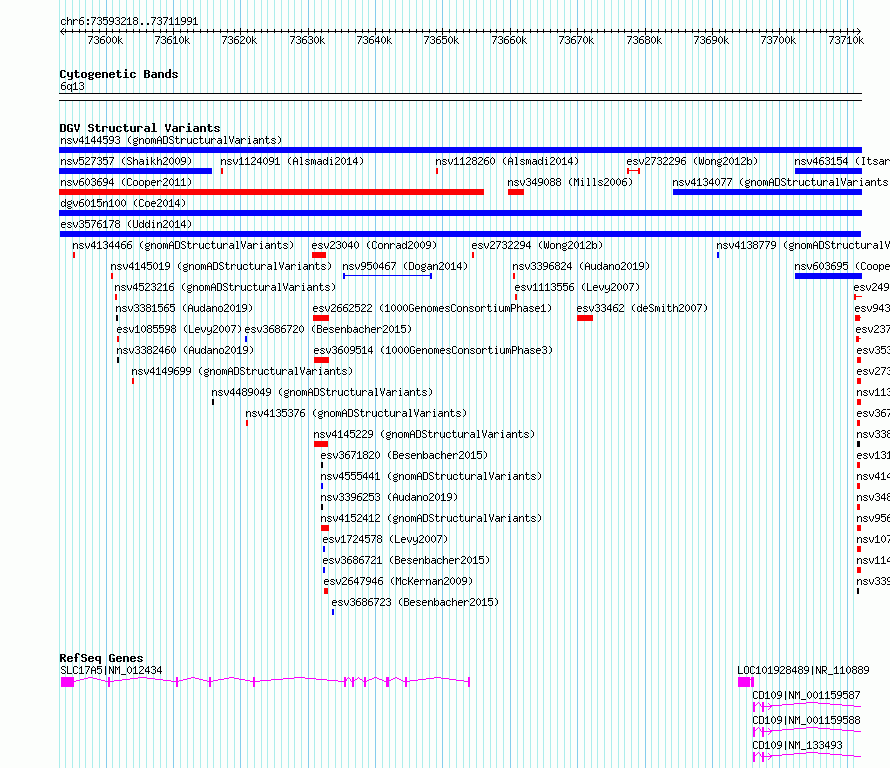Screen dimensions: 890x768
Task: Open nsv3381565 (Audano2019) variant
Action: pyautogui.click(x=184, y=308)
